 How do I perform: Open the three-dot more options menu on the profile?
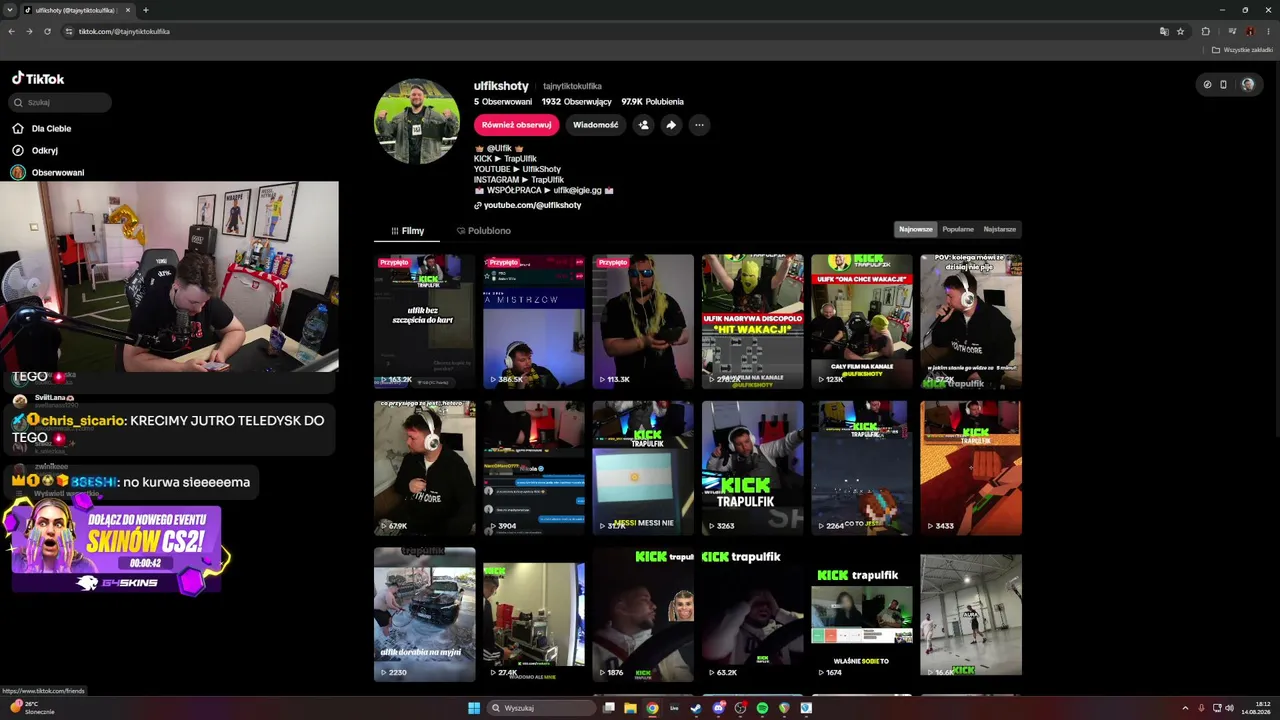click(699, 125)
